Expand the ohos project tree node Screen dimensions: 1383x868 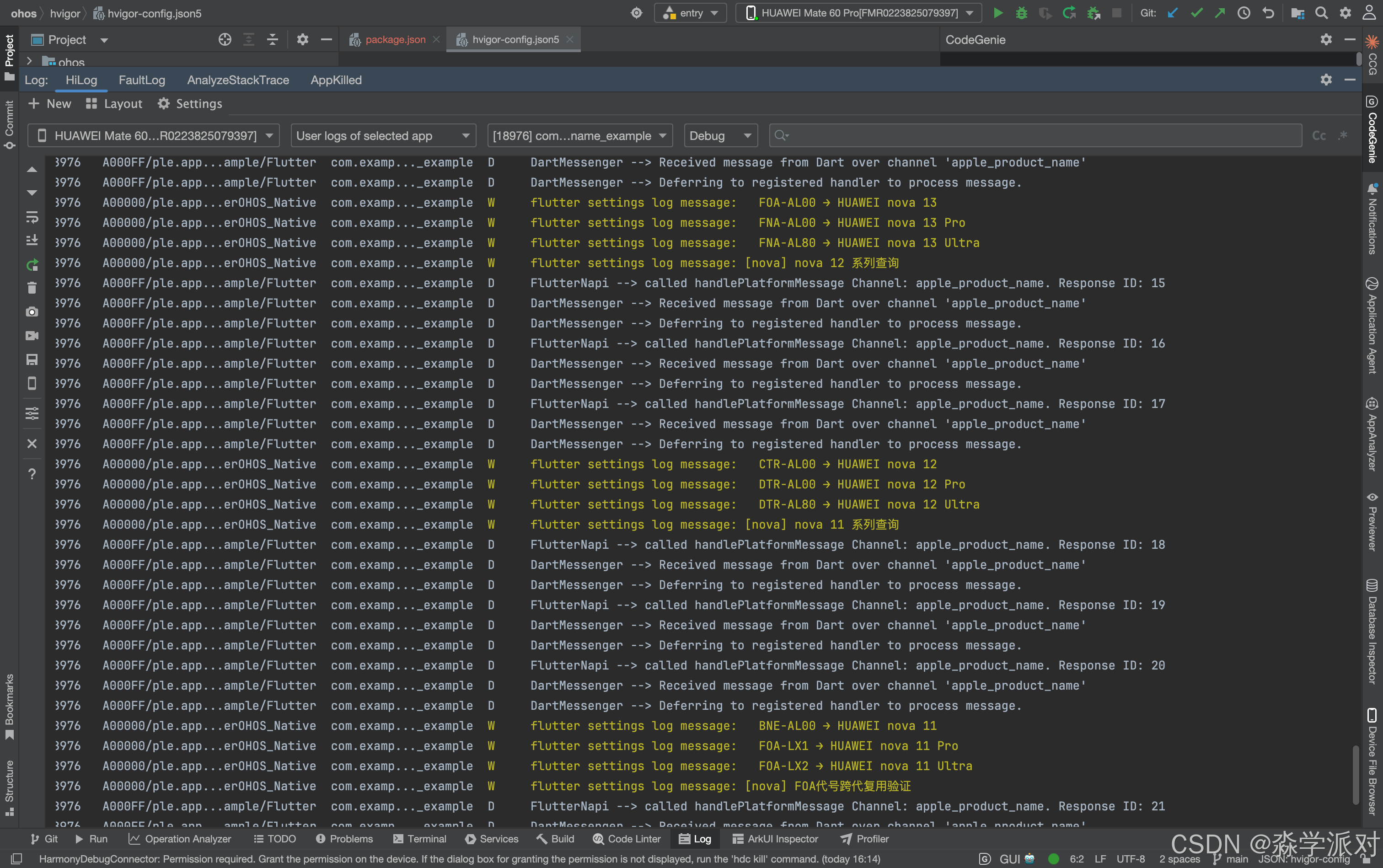[x=29, y=61]
